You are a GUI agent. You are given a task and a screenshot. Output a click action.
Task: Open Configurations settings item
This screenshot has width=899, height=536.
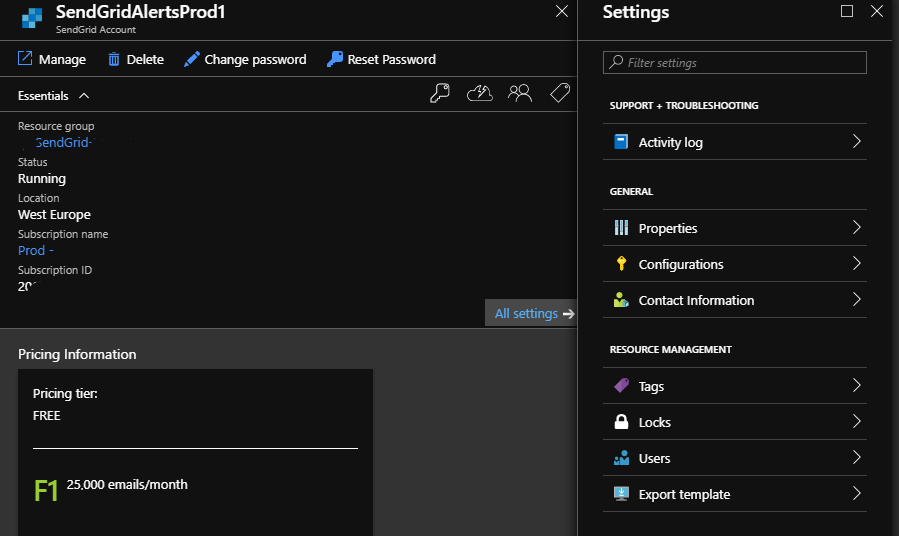coord(735,264)
